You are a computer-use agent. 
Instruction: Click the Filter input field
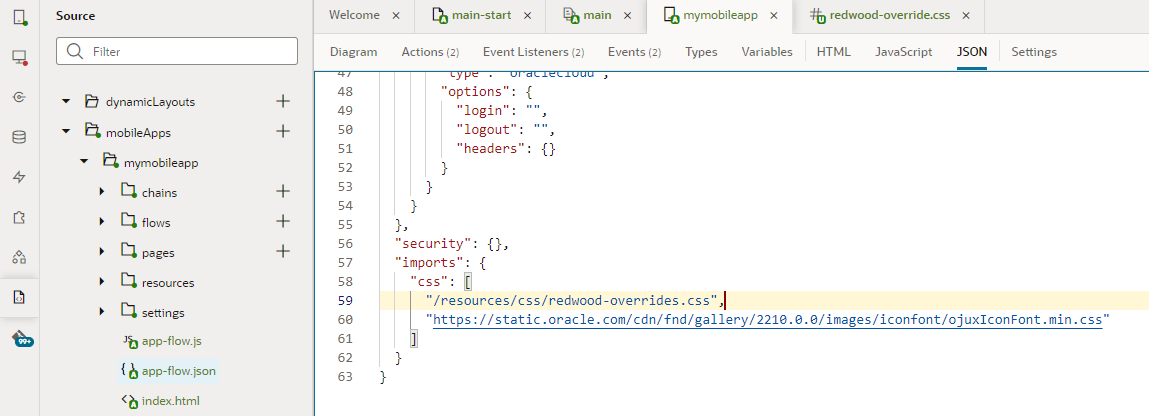177,51
